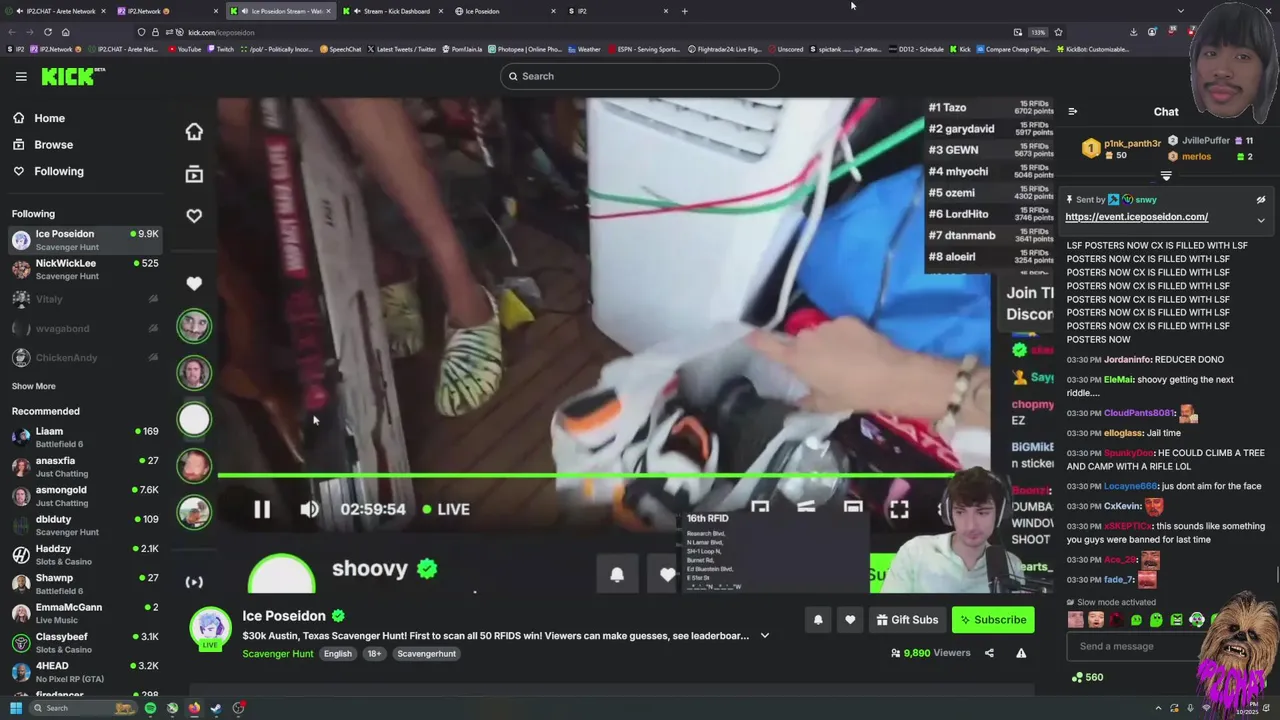The height and width of the screenshot is (720, 1280).
Task: Click into the Kick Search field
Action: 640,76
